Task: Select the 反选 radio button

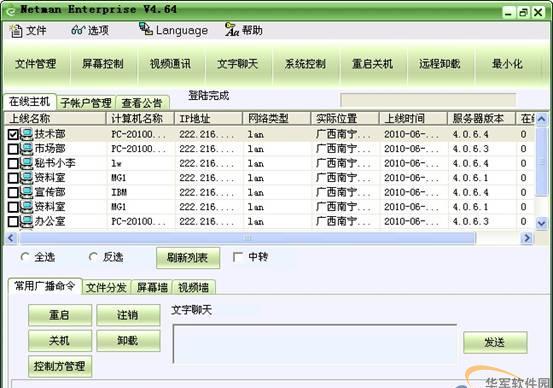Action: click(x=93, y=257)
